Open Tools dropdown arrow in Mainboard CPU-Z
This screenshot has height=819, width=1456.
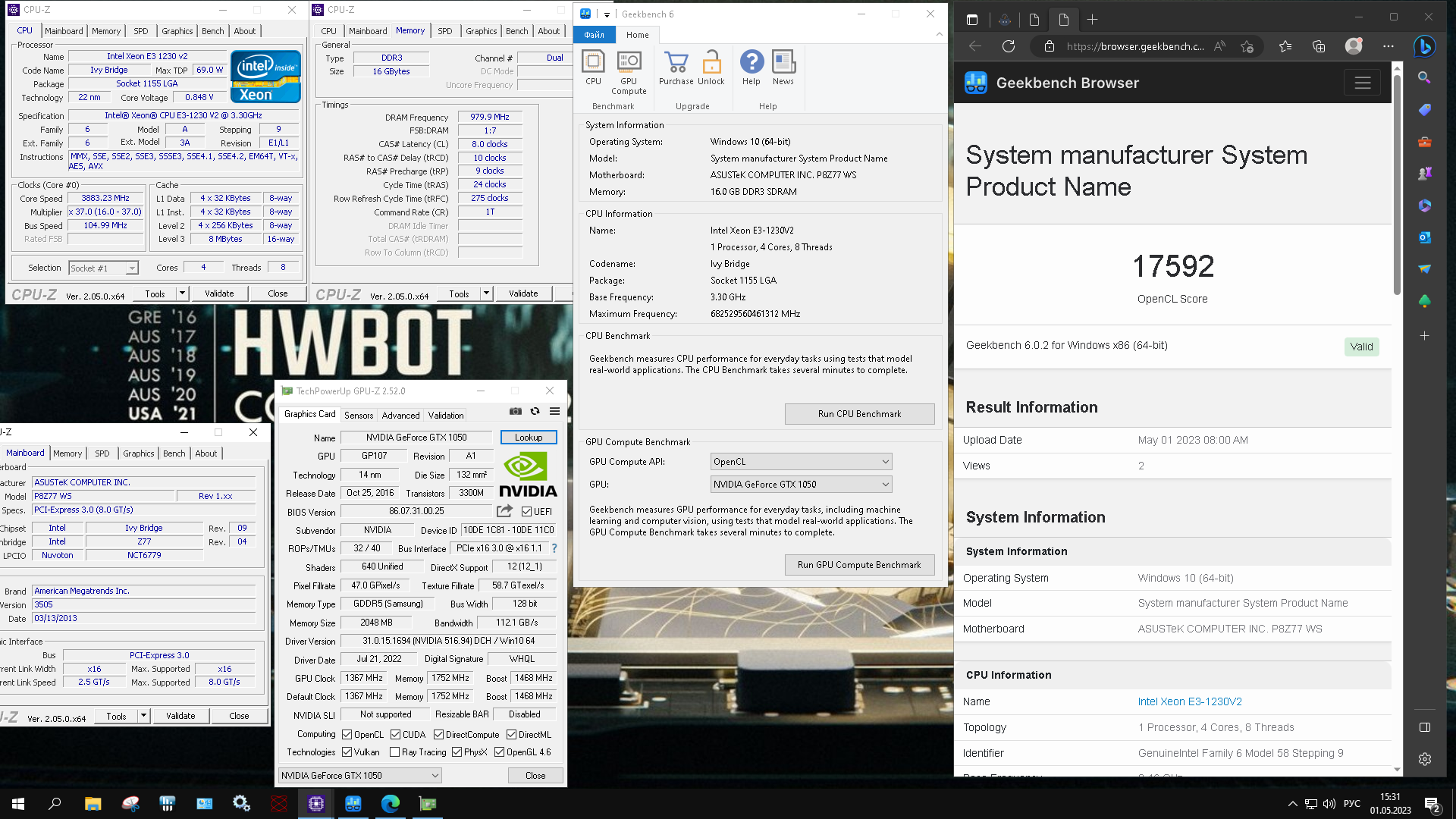(x=143, y=716)
